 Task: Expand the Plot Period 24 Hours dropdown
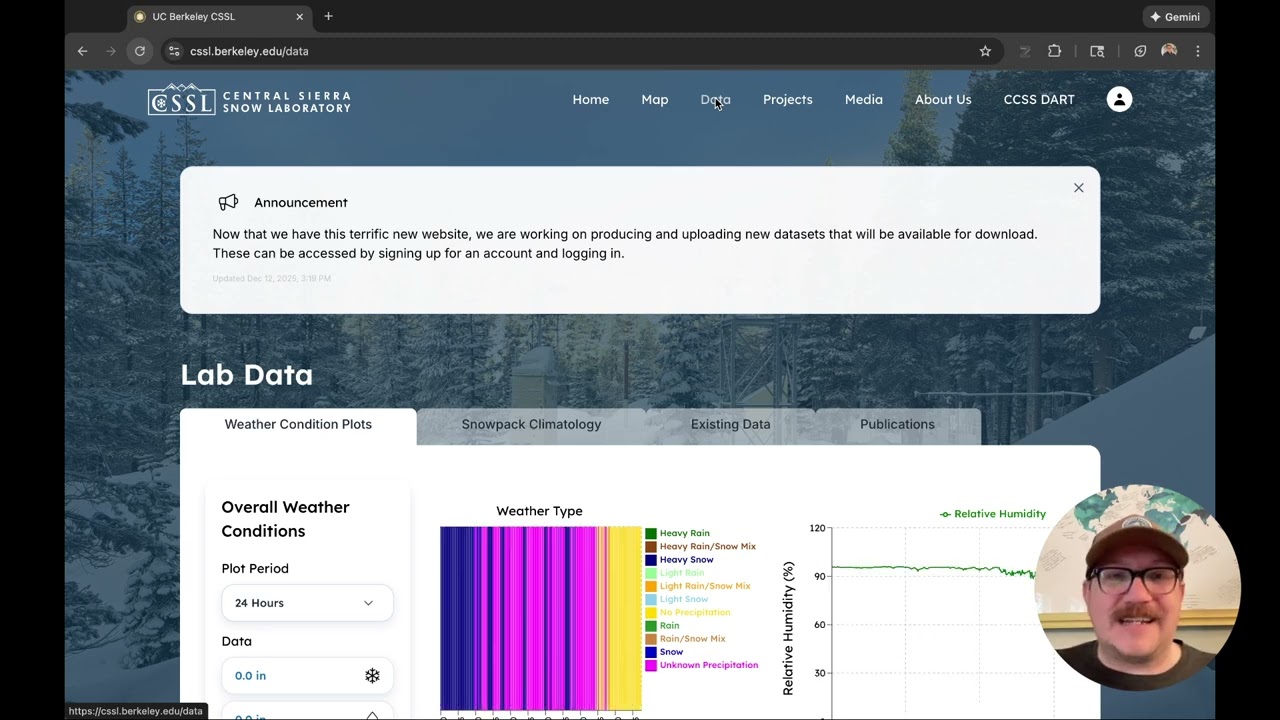coord(307,603)
